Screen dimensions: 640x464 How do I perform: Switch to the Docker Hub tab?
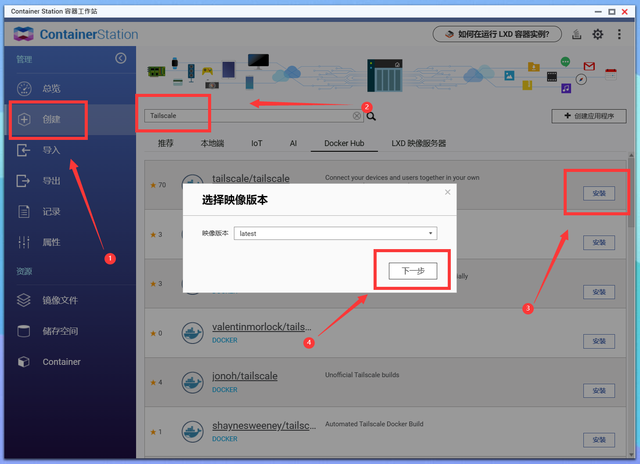click(344, 143)
